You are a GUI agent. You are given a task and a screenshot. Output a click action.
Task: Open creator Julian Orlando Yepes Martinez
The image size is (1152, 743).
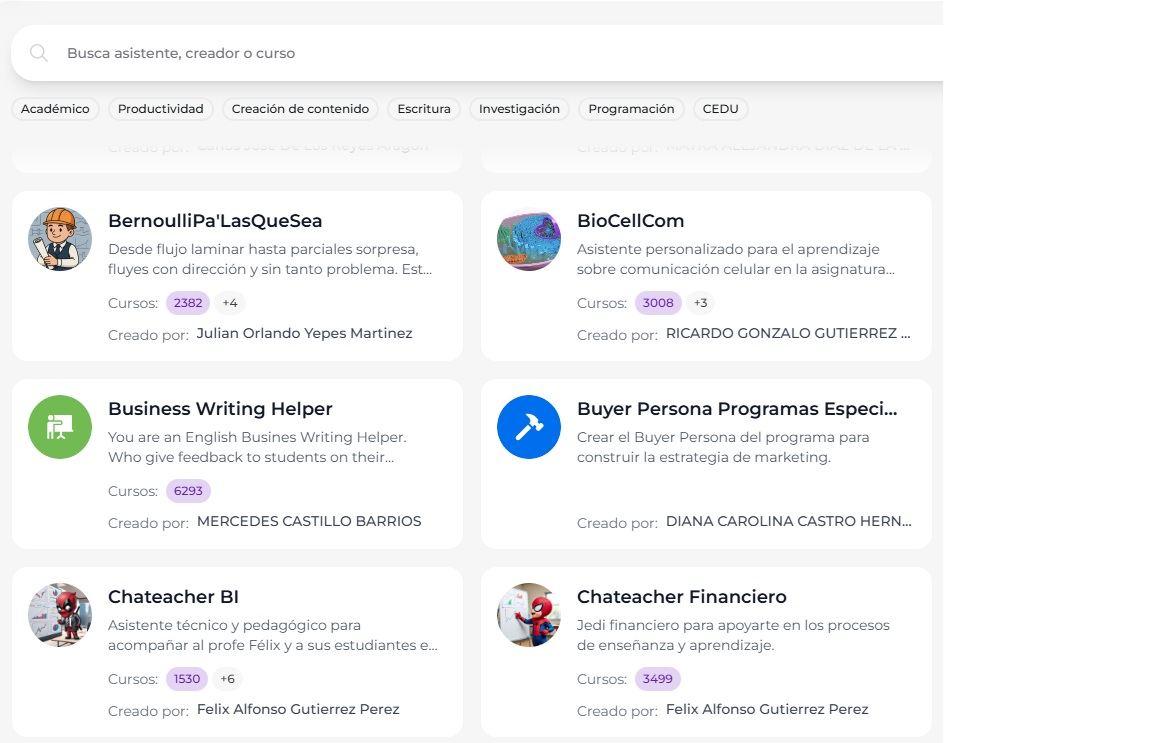[x=304, y=333]
